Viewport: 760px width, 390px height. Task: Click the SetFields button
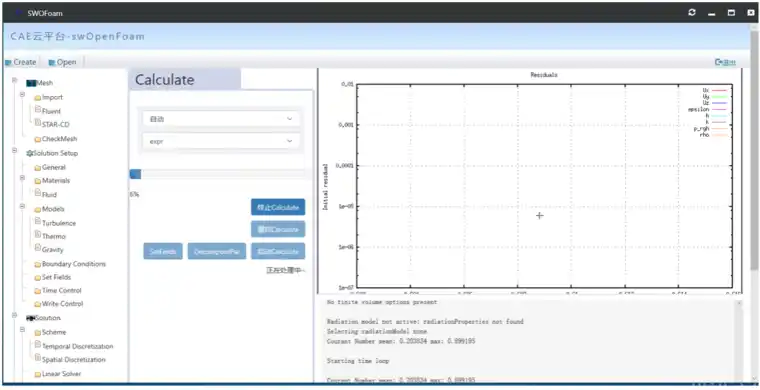point(163,251)
